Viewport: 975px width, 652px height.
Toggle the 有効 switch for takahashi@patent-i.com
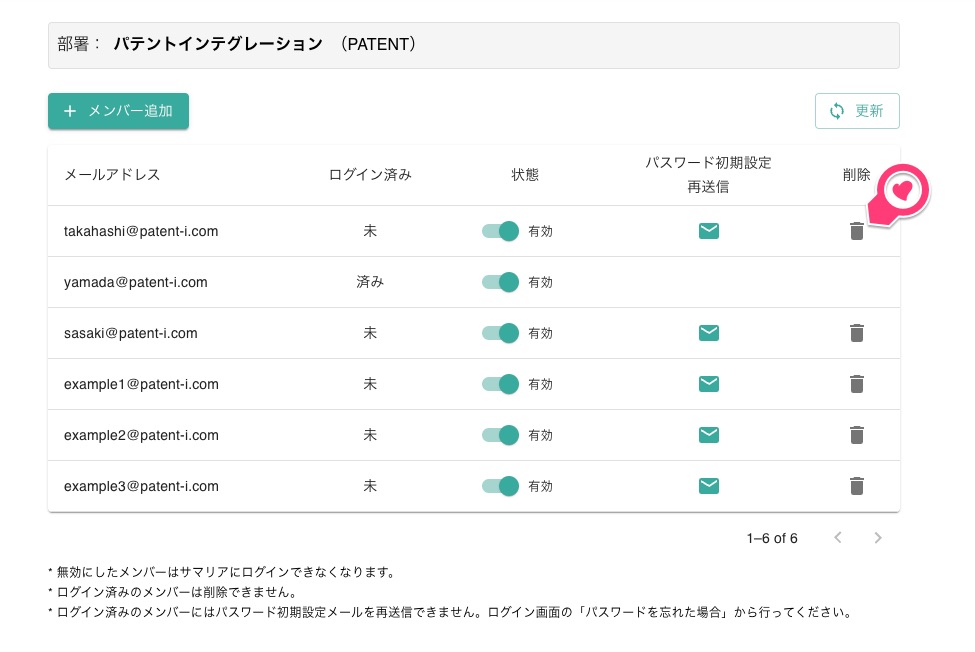pos(501,231)
